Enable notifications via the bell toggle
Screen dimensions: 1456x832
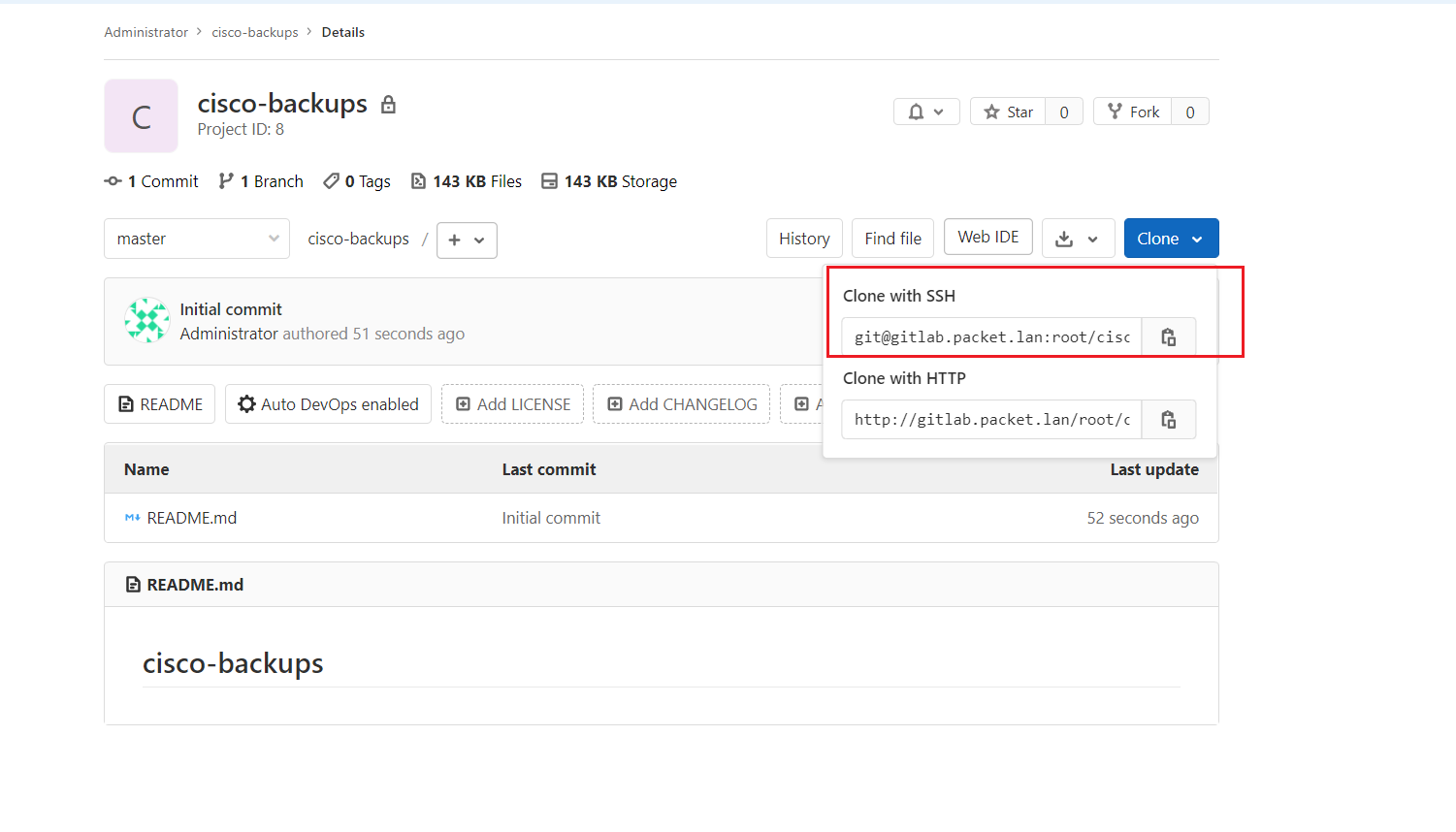pyautogui.click(x=926, y=111)
